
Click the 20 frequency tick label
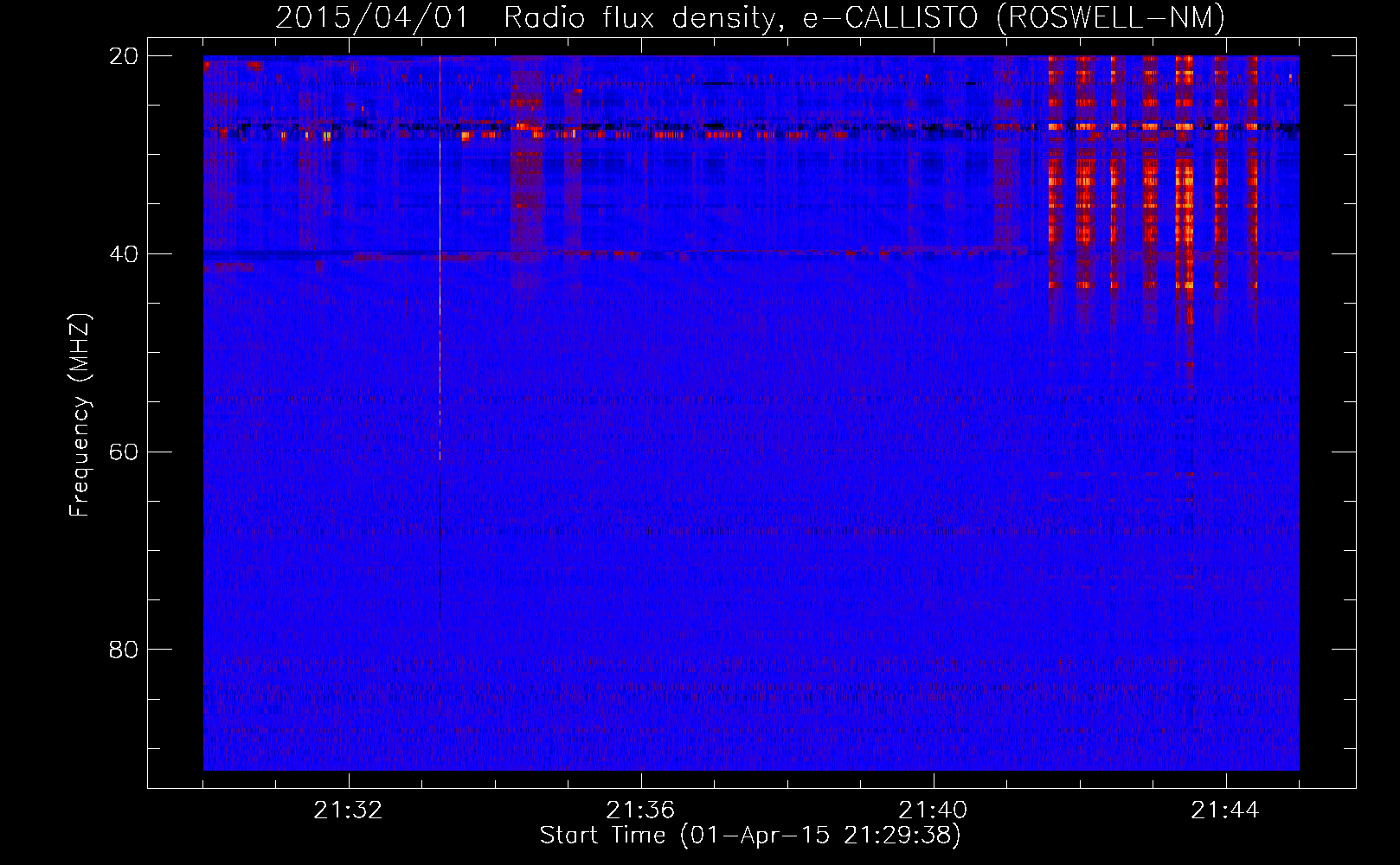(124, 56)
